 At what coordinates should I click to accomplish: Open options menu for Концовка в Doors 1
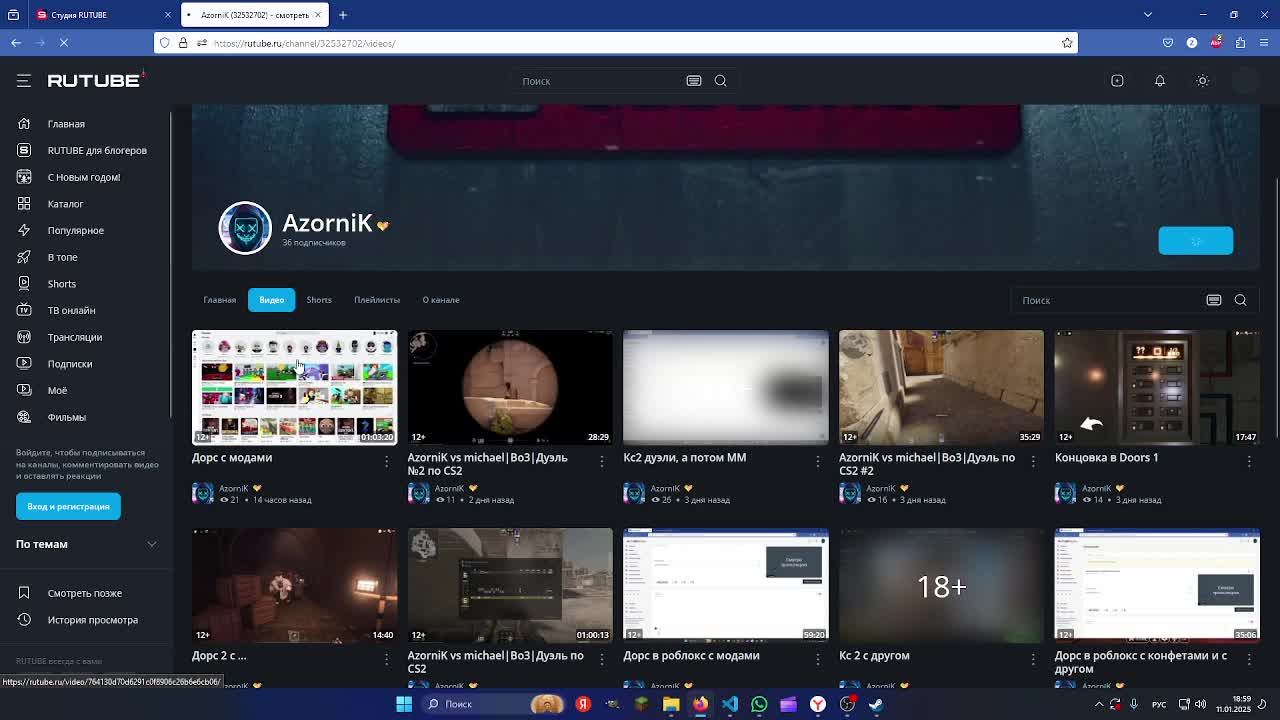(x=1249, y=461)
